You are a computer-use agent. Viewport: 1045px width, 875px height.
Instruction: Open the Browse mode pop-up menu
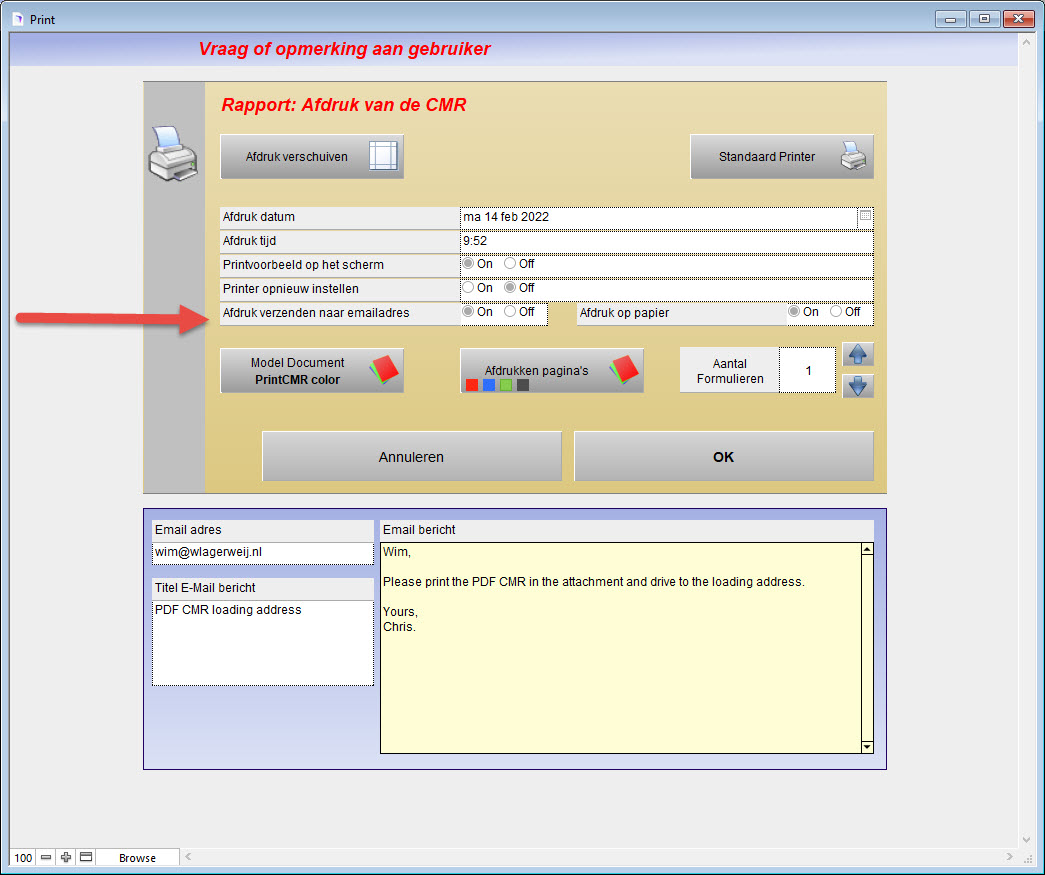(x=137, y=858)
